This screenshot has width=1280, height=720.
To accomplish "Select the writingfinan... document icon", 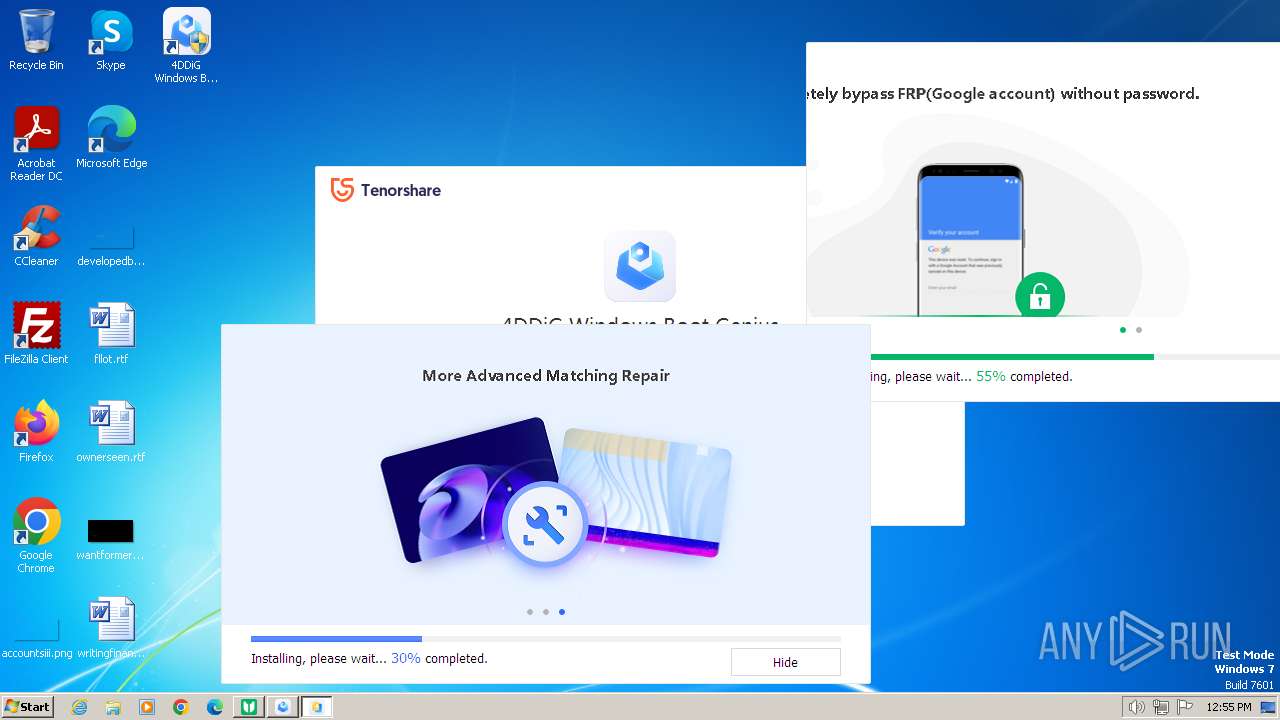I will 111,627.
